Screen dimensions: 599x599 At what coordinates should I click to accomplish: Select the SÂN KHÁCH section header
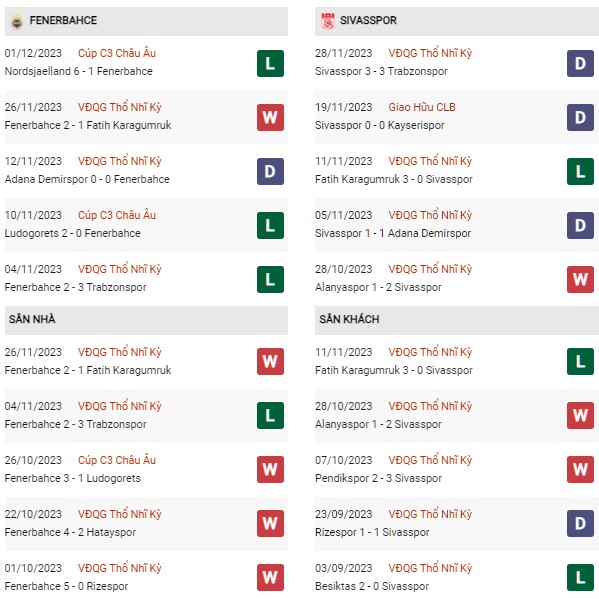pos(457,320)
